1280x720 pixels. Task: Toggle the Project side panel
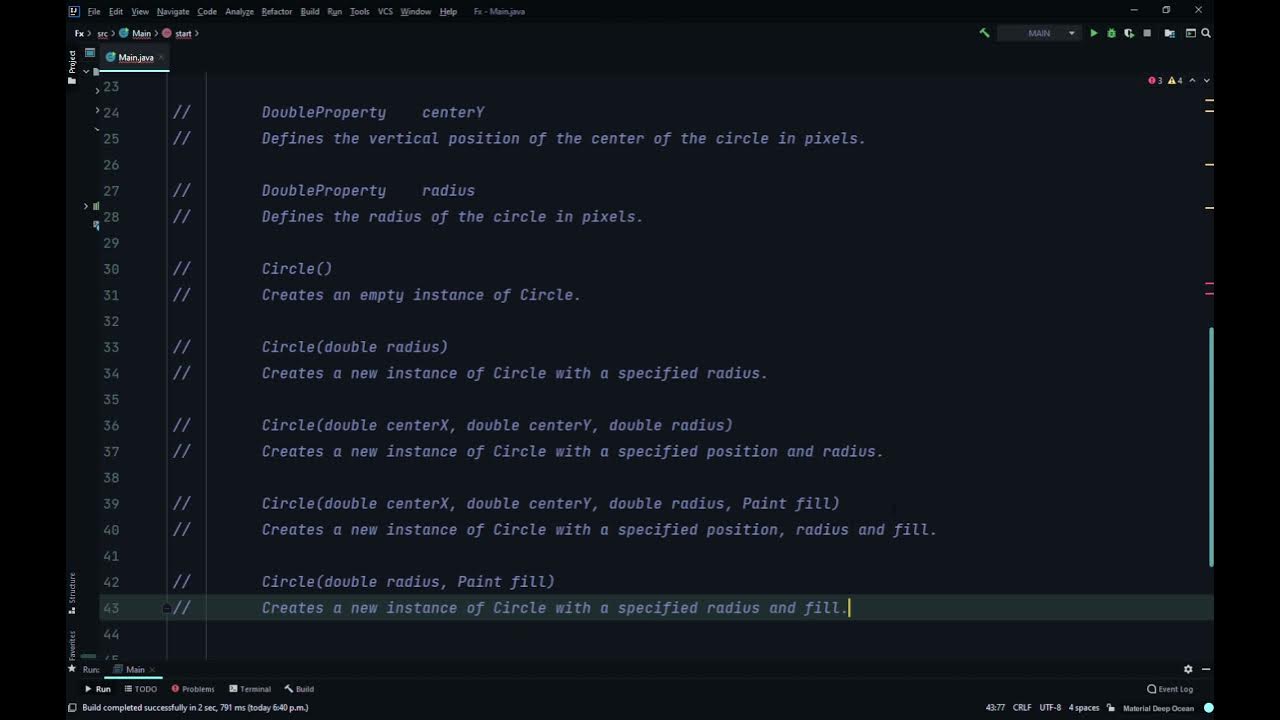pos(72,62)
